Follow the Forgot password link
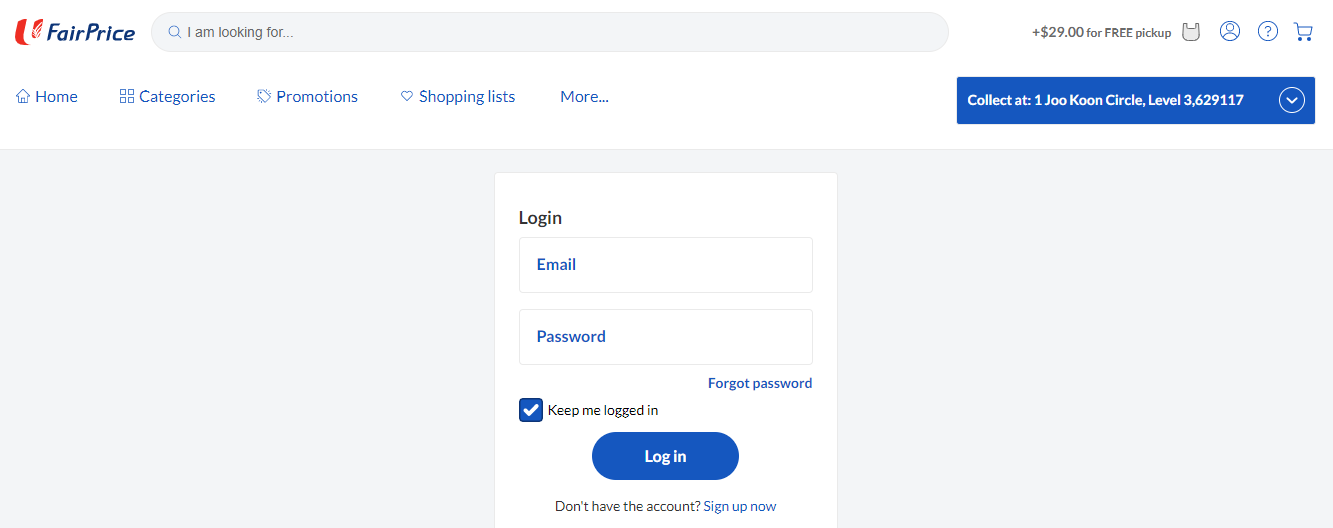Screen dimensions: 1333x528 pos(760,383)
